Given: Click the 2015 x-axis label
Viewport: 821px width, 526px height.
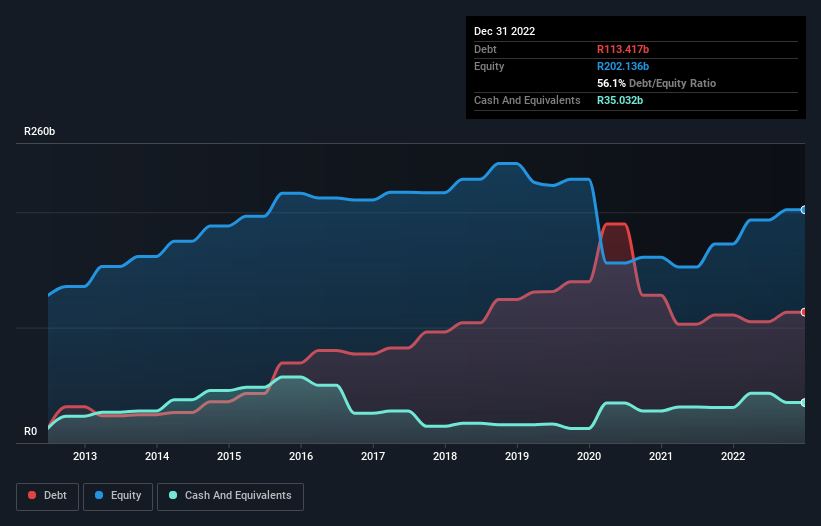Looking at the screenshot, I should 229,456.
